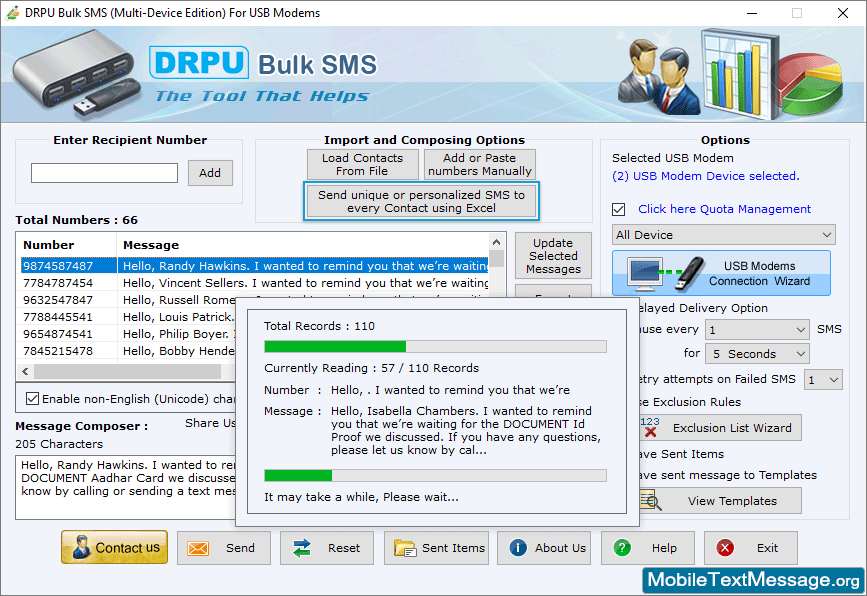Image resolution: width=867 pixels, height=596 pixels.
Task: Click the View Templates button
Action: (x=718, y=500)
